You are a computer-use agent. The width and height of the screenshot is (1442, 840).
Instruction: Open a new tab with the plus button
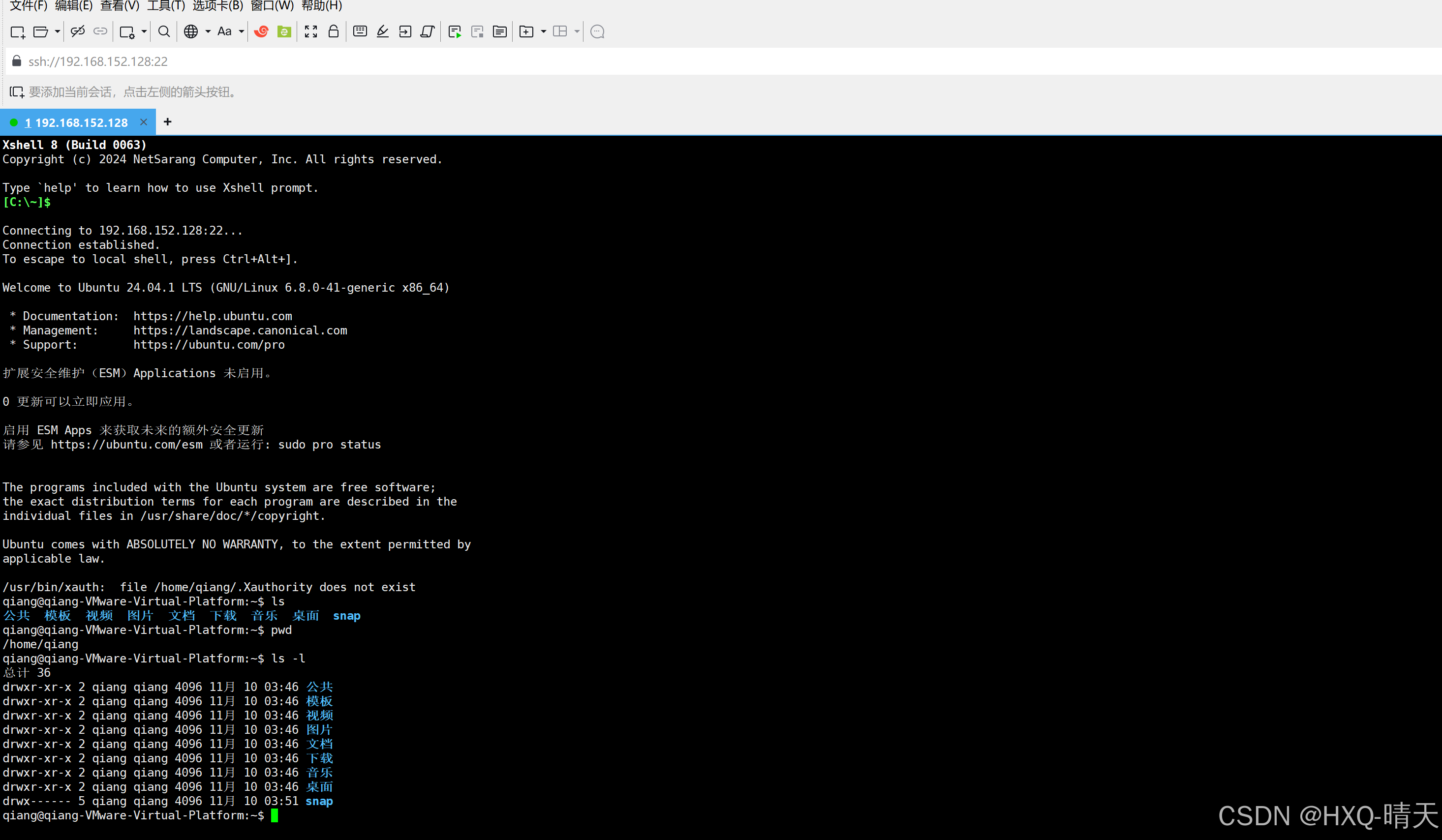pyautogui.click(x=168, y=122)
